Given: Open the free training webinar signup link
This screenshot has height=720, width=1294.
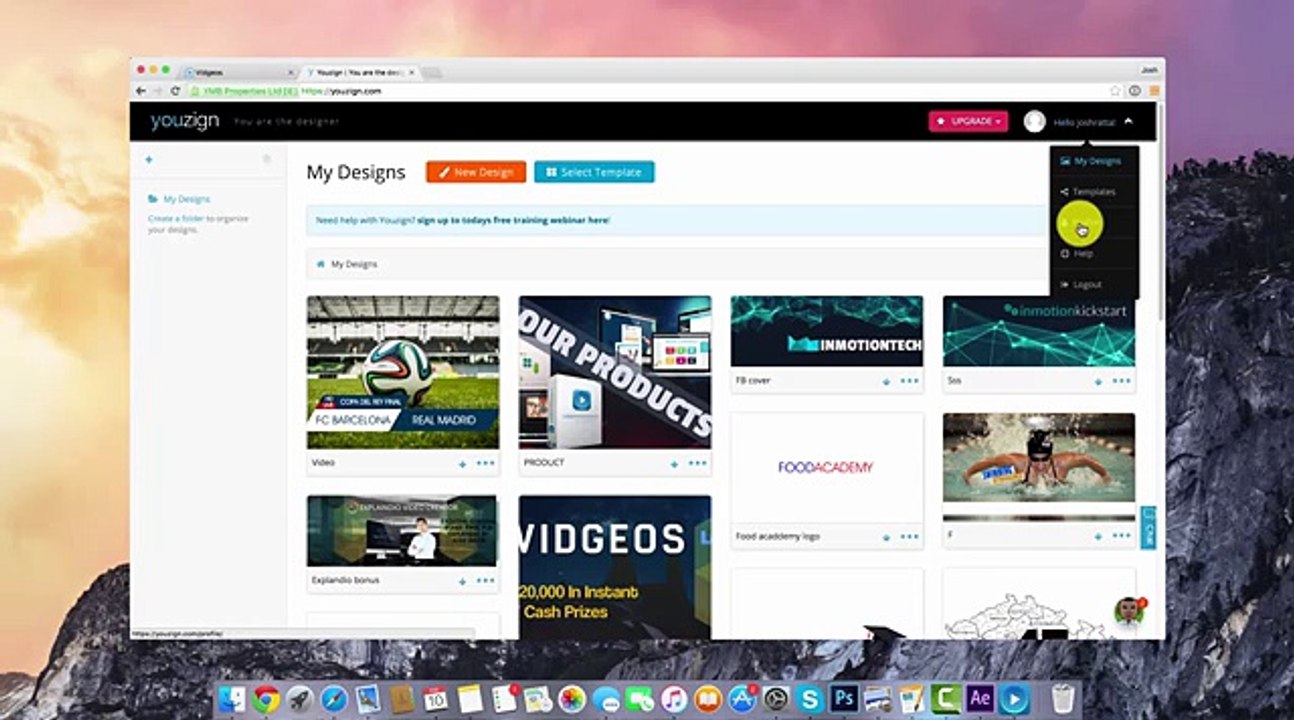Looking at the screenshot, I should 513,220.
